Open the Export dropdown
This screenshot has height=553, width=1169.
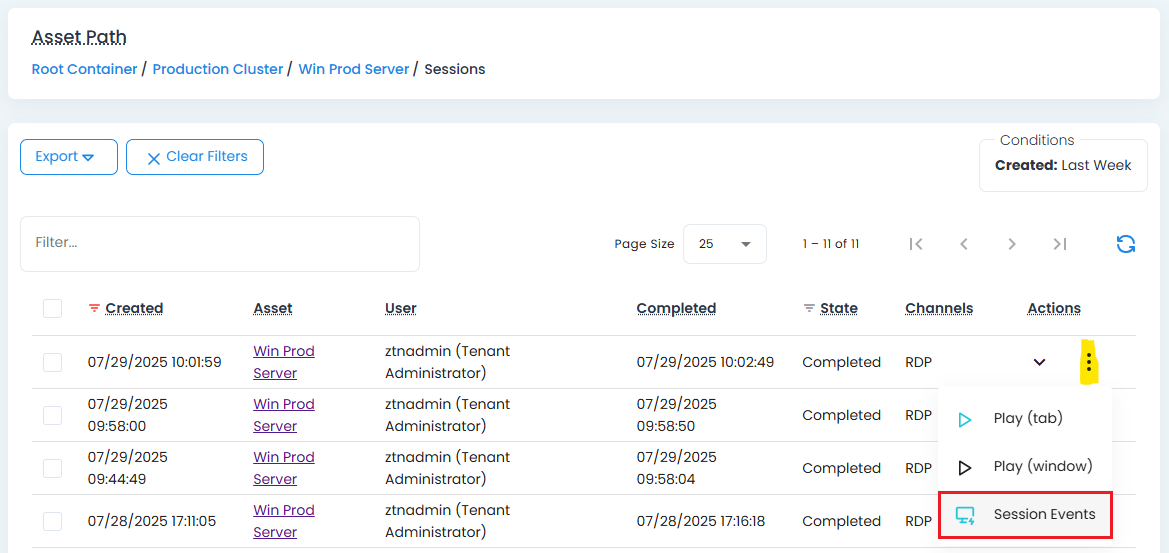[69, 157]
